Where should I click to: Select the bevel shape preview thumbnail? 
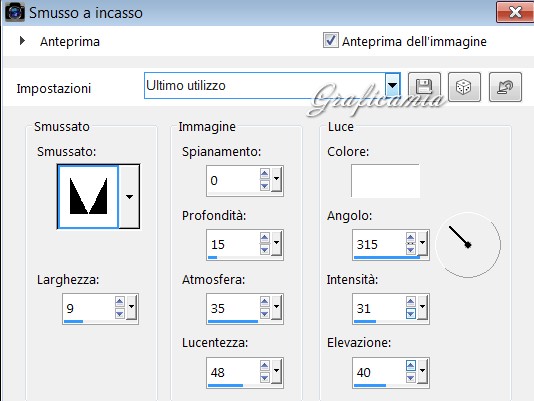[x=89, y=197]
